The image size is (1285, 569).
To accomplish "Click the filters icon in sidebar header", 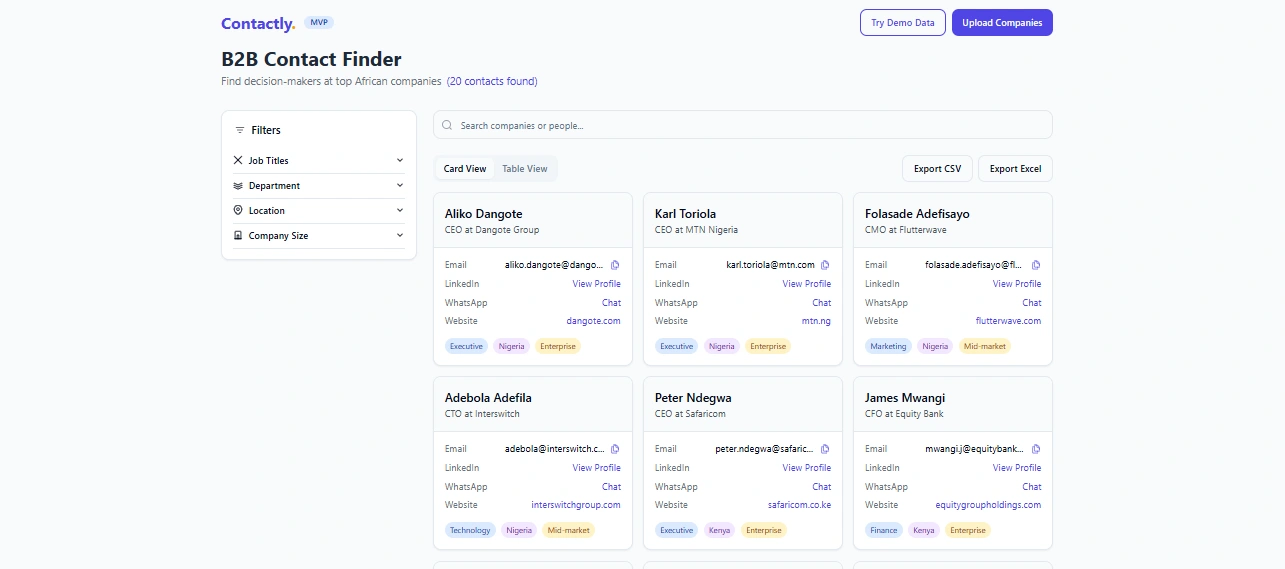I will [239, 130].
